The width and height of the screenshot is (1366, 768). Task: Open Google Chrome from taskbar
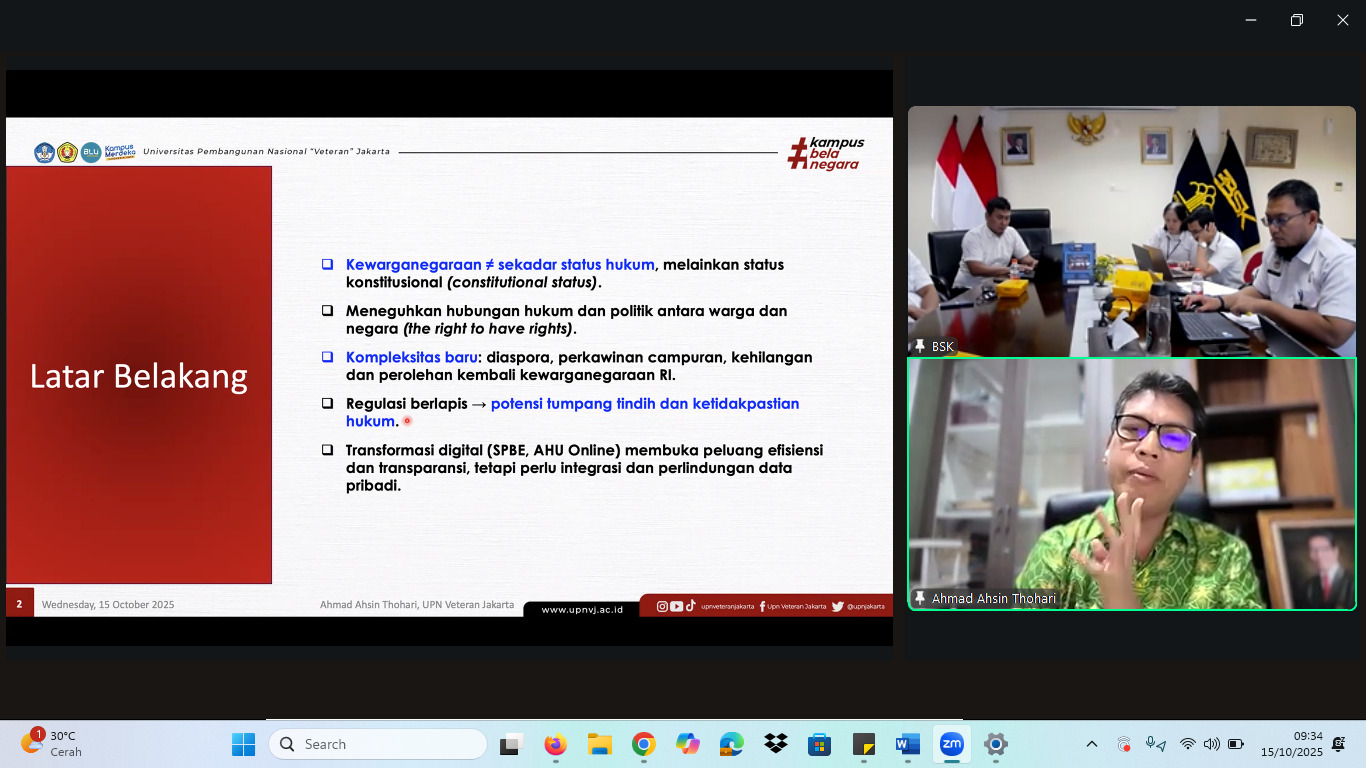tap(643, 744)
